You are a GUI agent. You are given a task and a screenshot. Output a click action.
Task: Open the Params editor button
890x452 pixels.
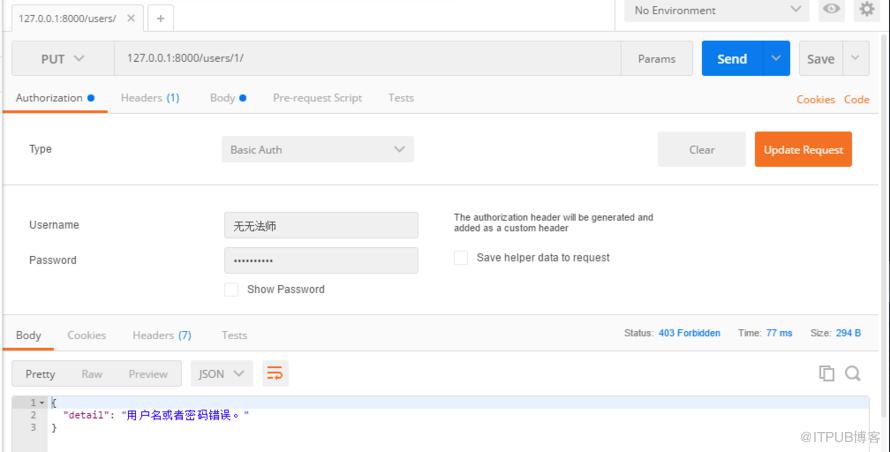657,58
